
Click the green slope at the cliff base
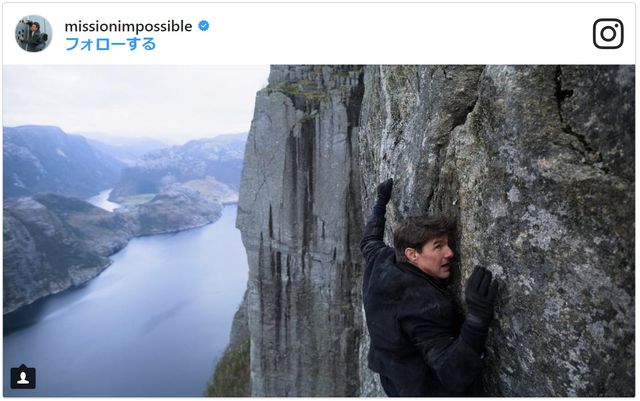(229, 368)
